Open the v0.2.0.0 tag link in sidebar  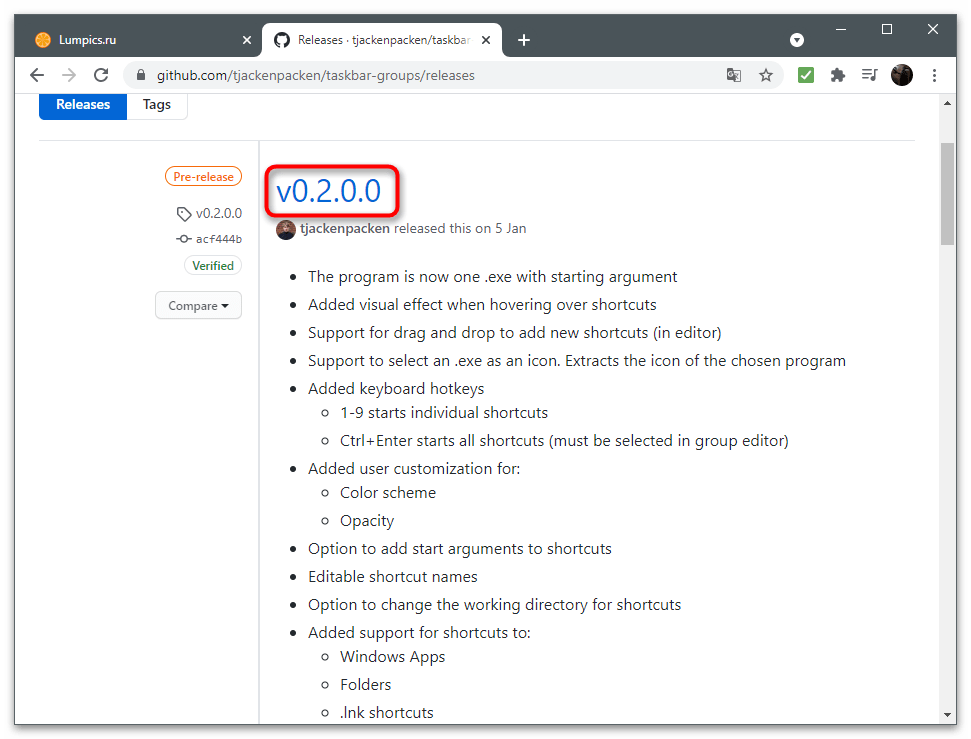[x=219, y=214]
